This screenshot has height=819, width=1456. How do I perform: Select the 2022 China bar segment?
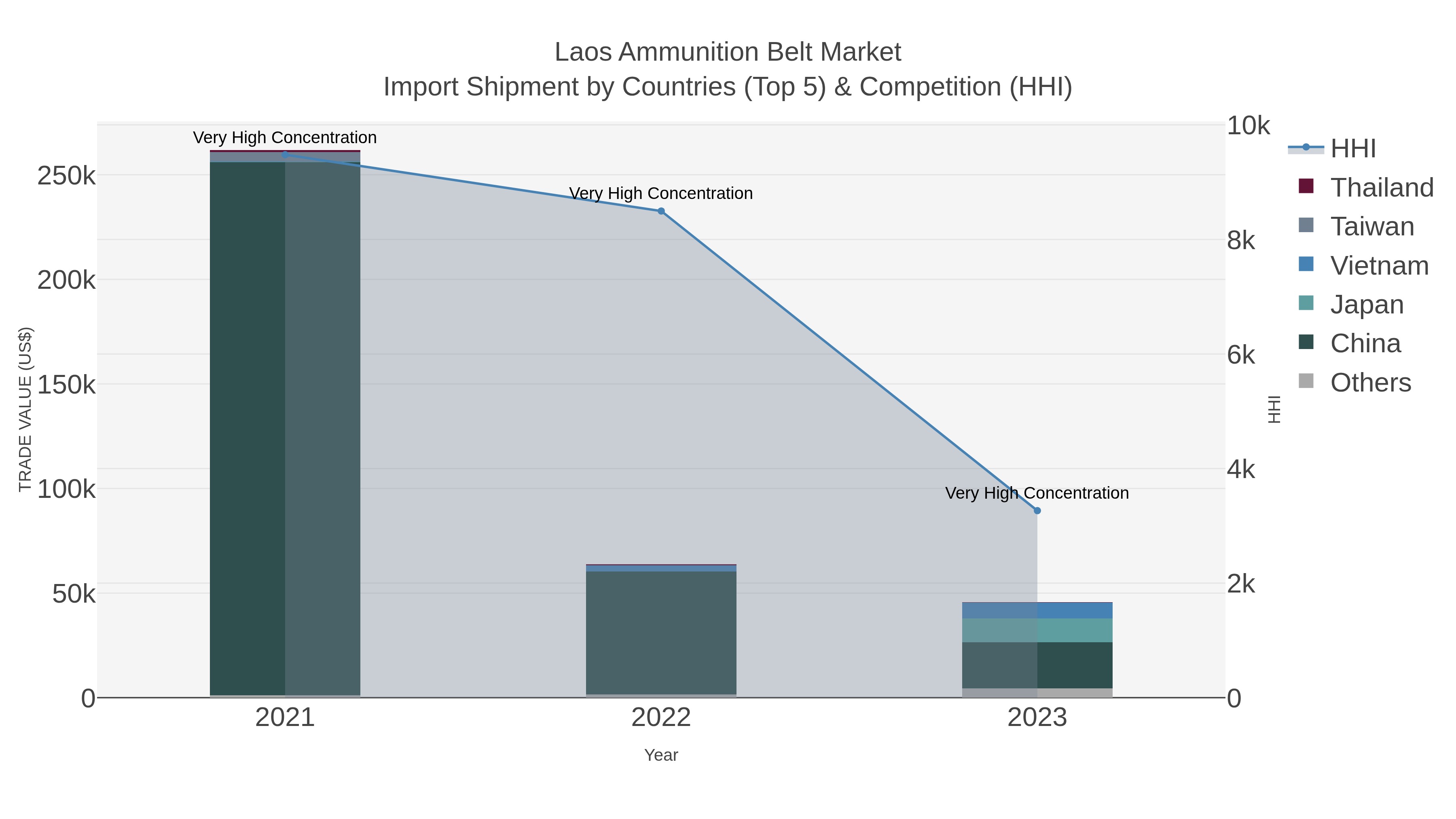661,633
